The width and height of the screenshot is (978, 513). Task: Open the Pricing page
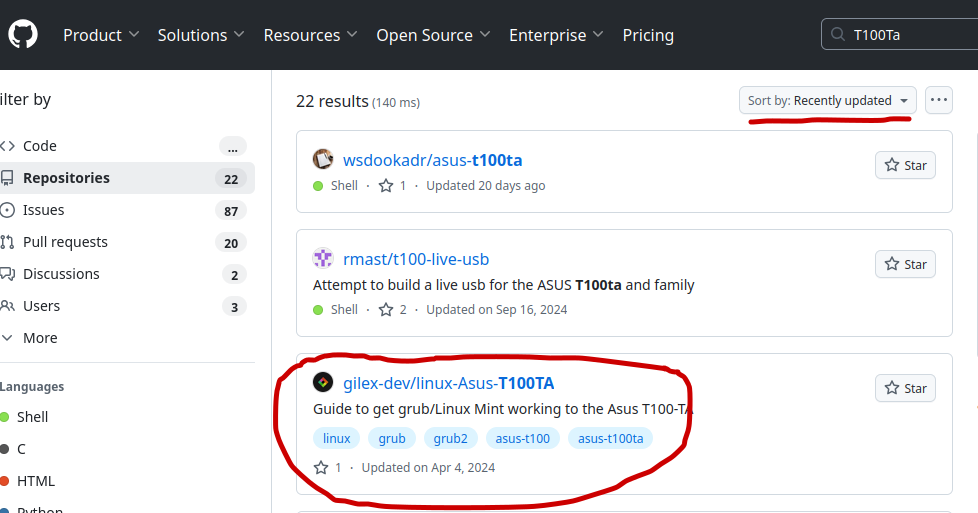(x=648, y=35)
